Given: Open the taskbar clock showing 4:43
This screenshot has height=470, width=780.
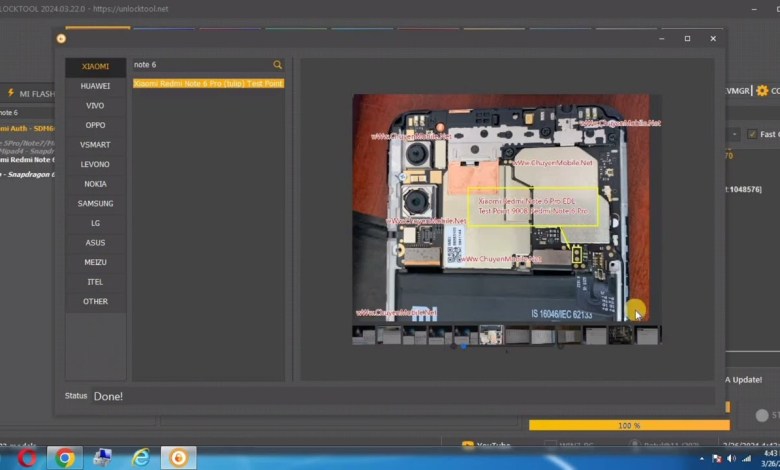Looking at the screenshot, I should [x=770, y=458].
